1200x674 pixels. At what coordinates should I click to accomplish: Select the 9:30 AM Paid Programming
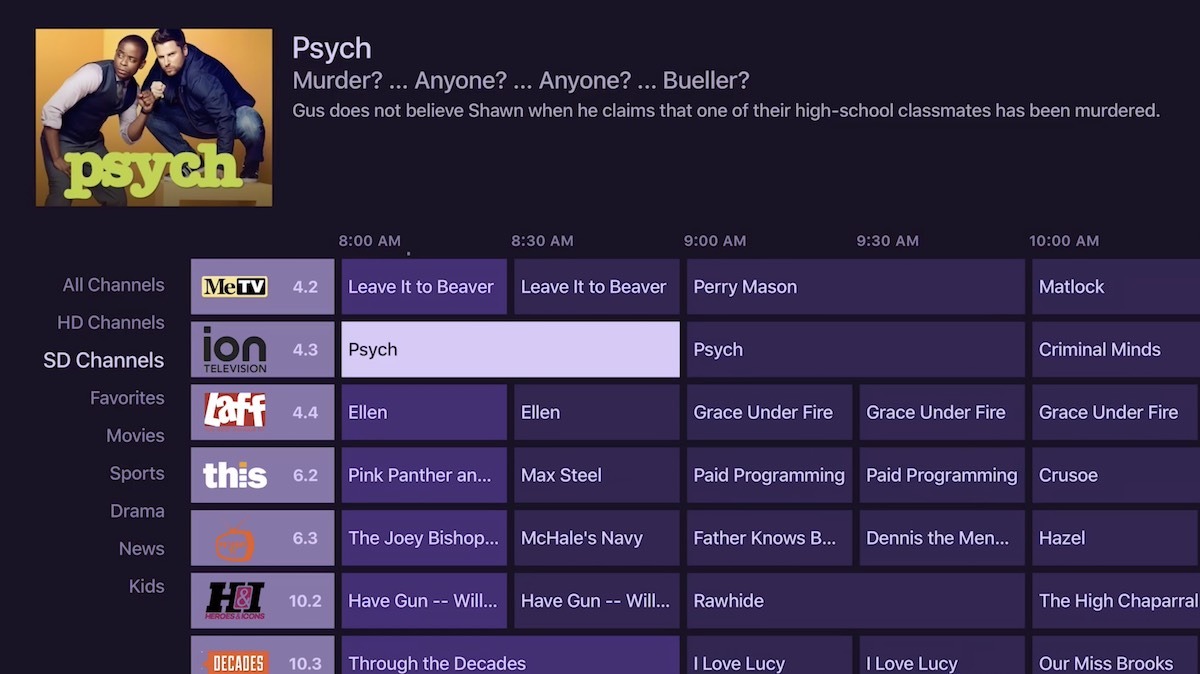(x=942, y=475)
